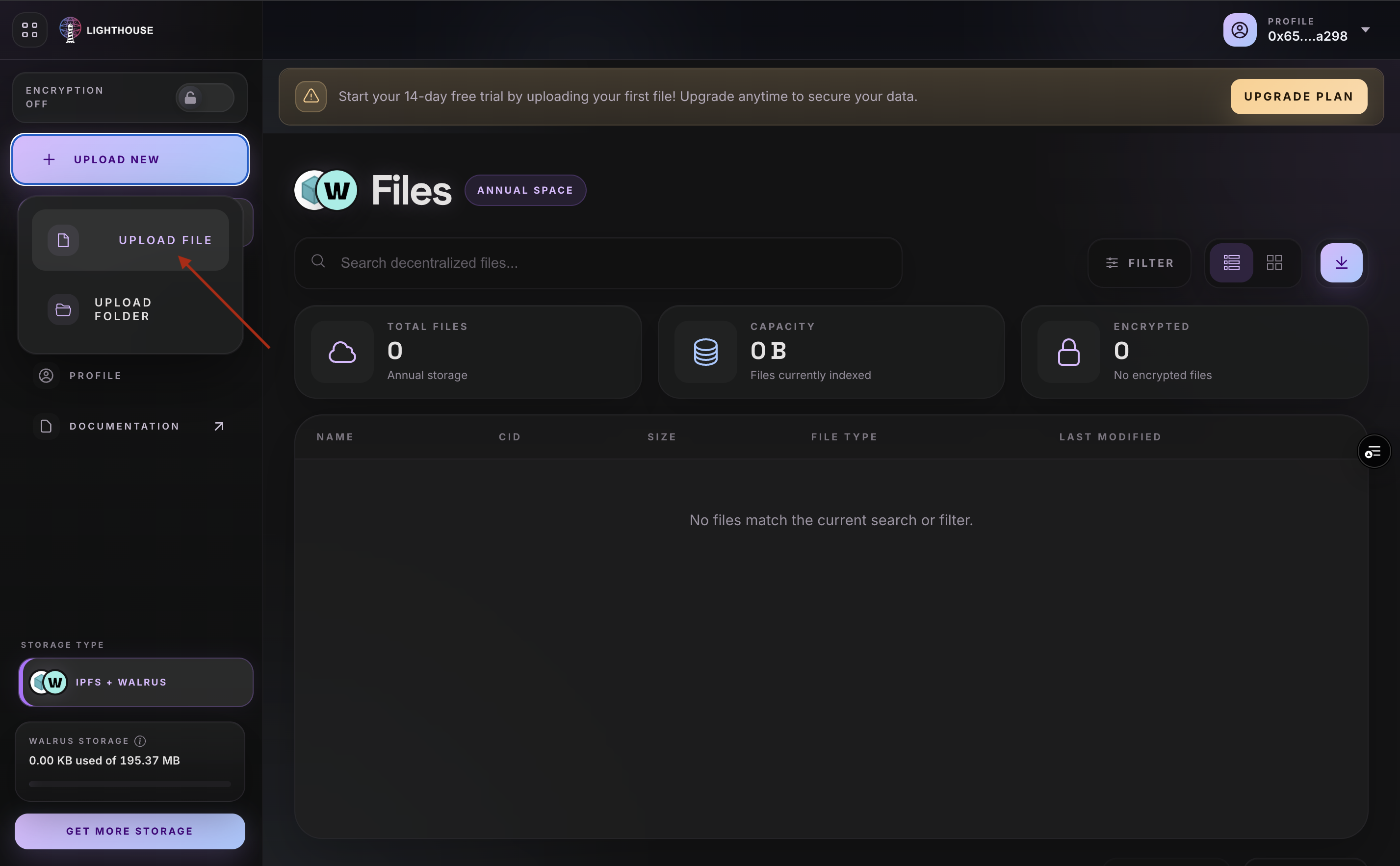The image size is (1400, 866).
Task: Click the Documentation page icon
Action: pos(46,426)
